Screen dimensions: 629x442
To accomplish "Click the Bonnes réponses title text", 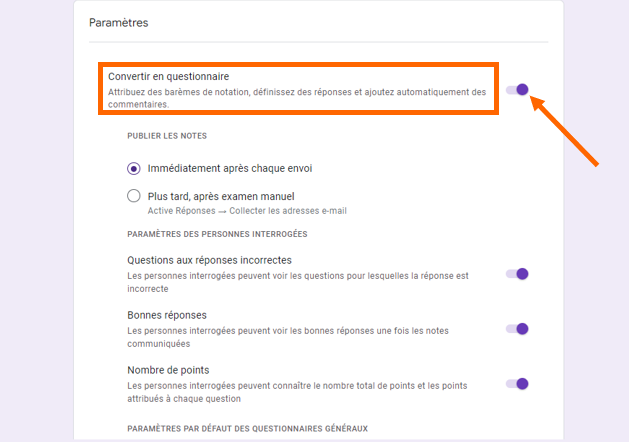I will 167,315.
